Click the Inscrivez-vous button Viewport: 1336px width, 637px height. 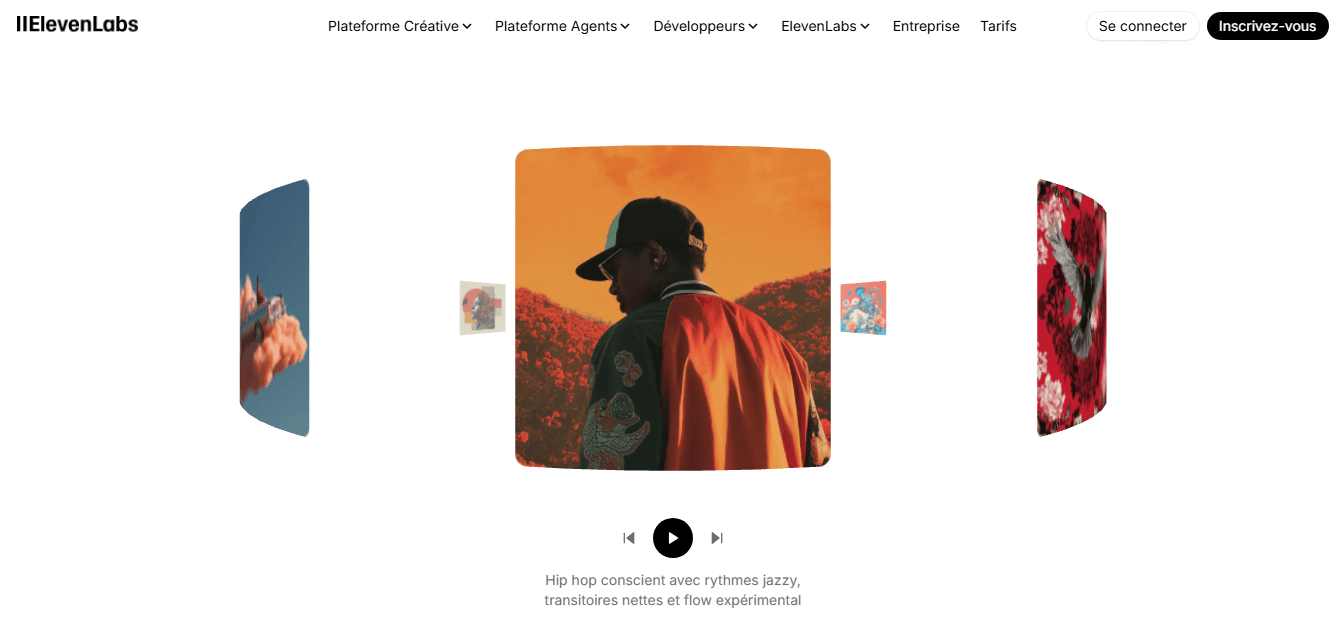pyautogui.click(x=1267, y=26)
